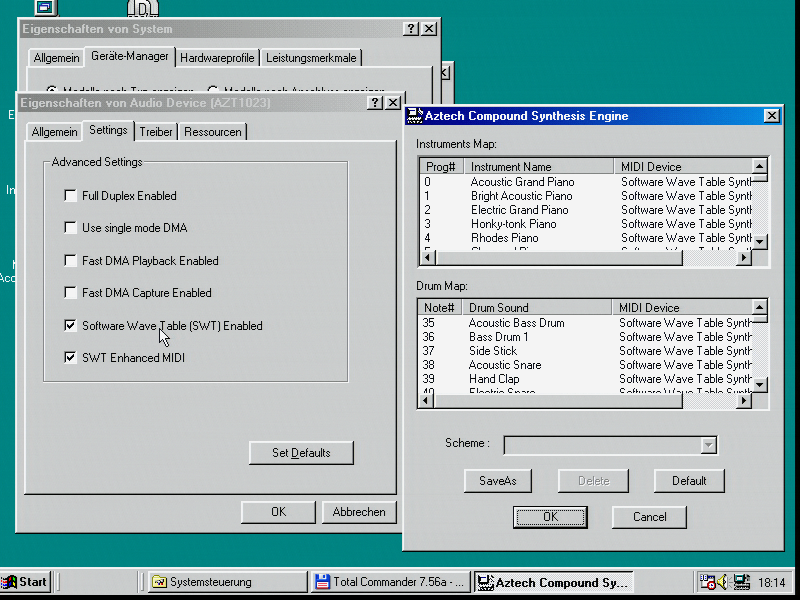This screenshot has height=600, width=800.
Task: Select Honky-tonk Piano row
Action: coord(586,224)
